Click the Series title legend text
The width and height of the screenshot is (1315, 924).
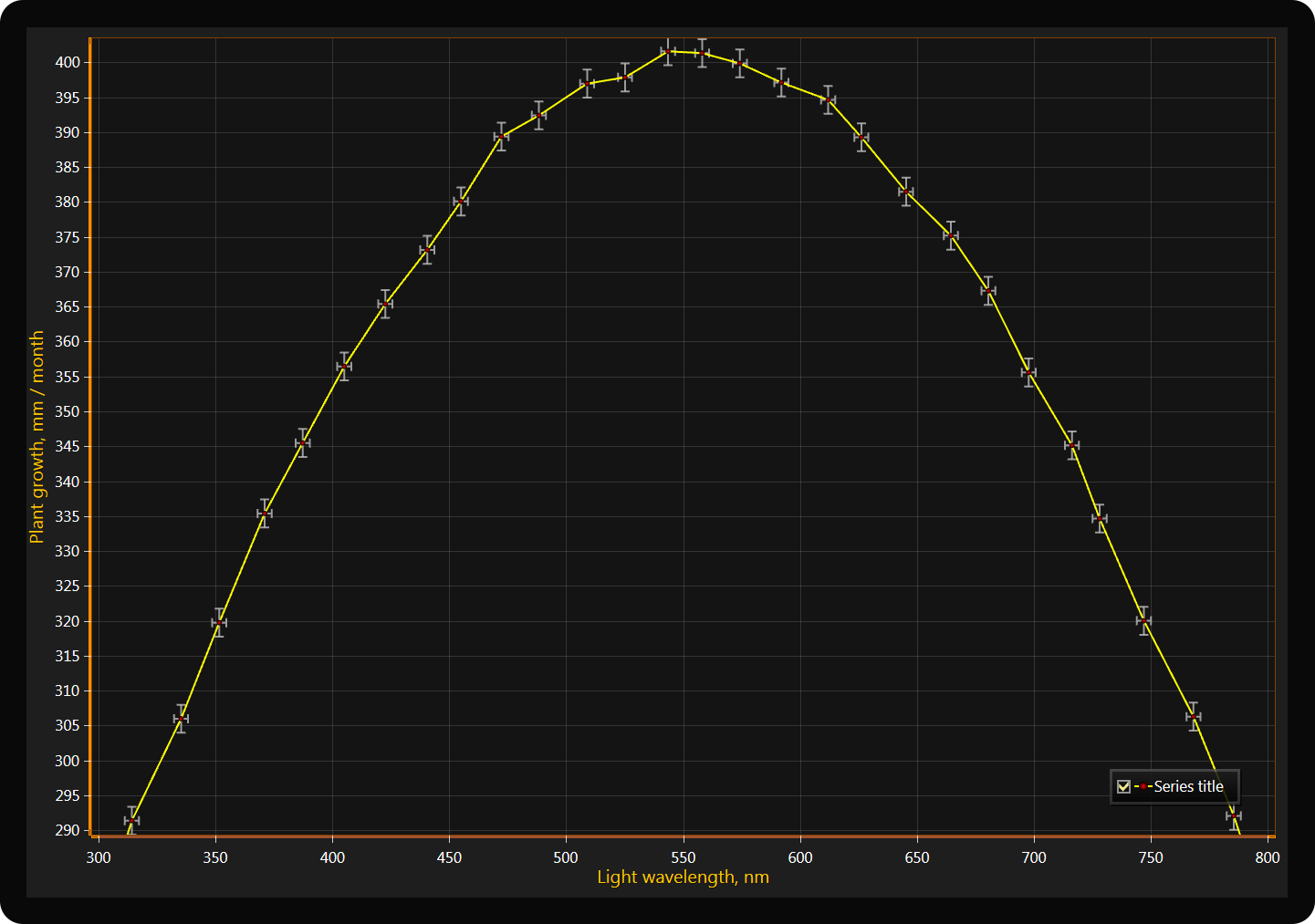(x=1188, y=786)
